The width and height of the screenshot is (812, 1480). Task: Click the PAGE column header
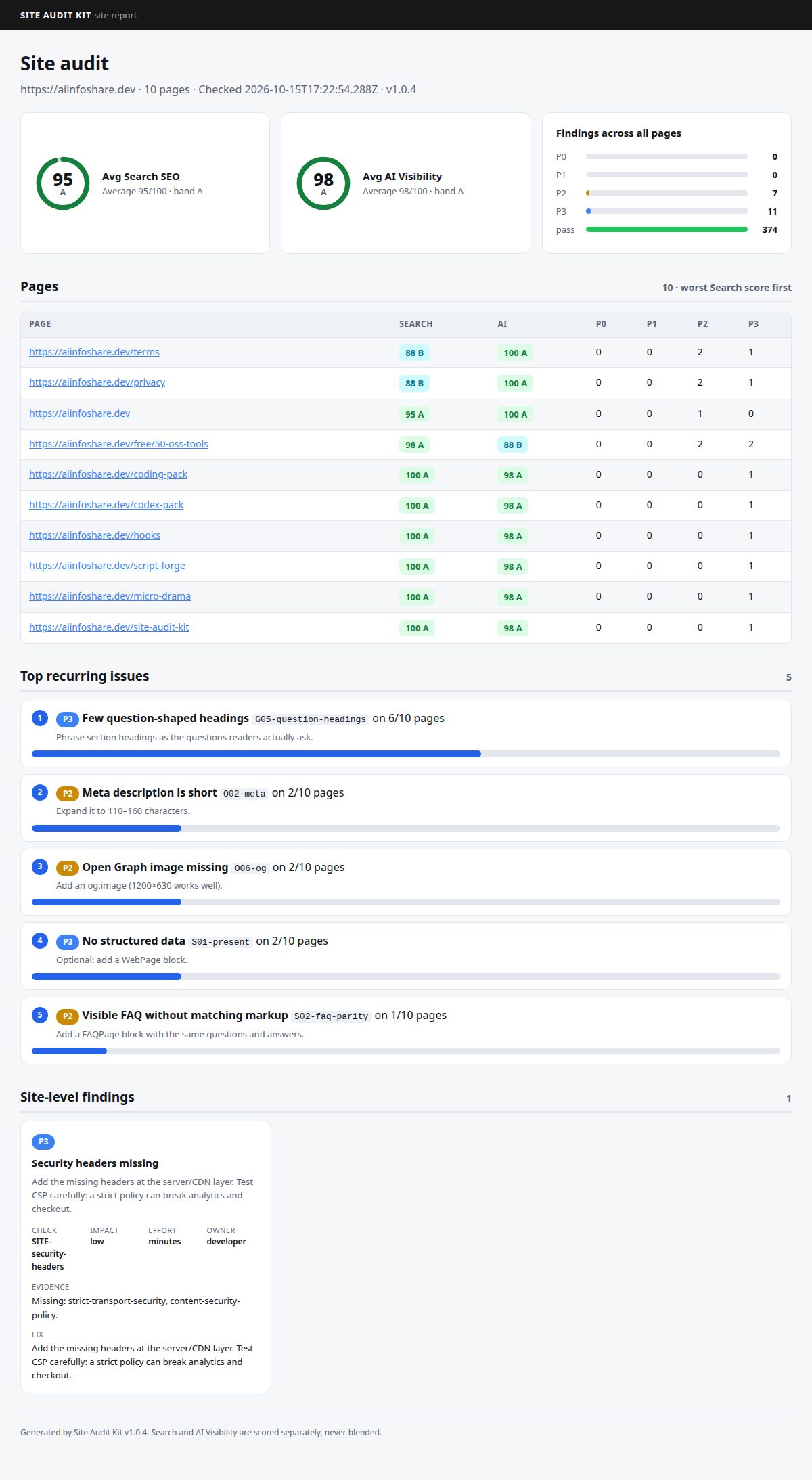[x=40, y=324]
